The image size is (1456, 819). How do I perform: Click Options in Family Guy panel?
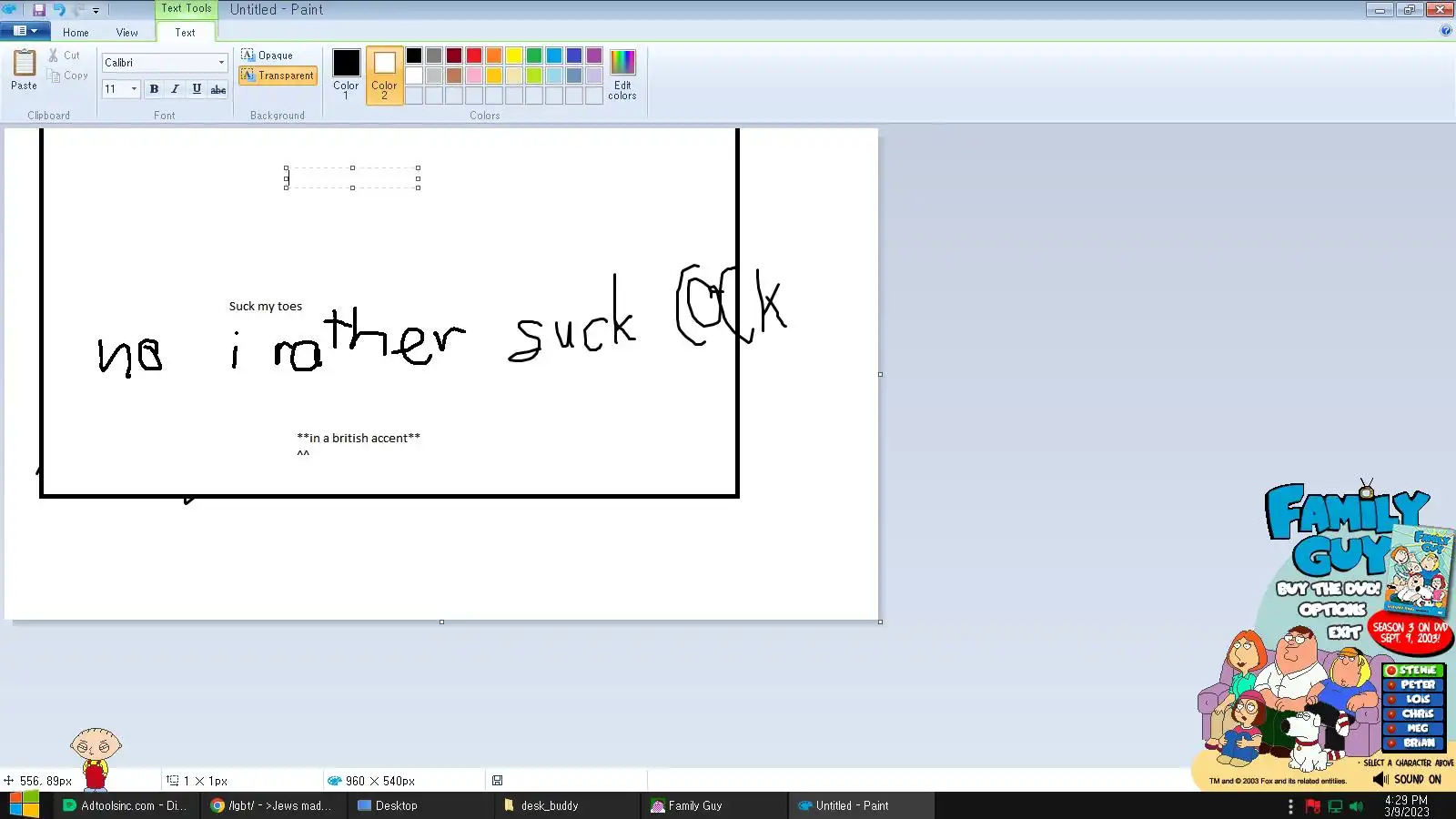(1332, 610)
